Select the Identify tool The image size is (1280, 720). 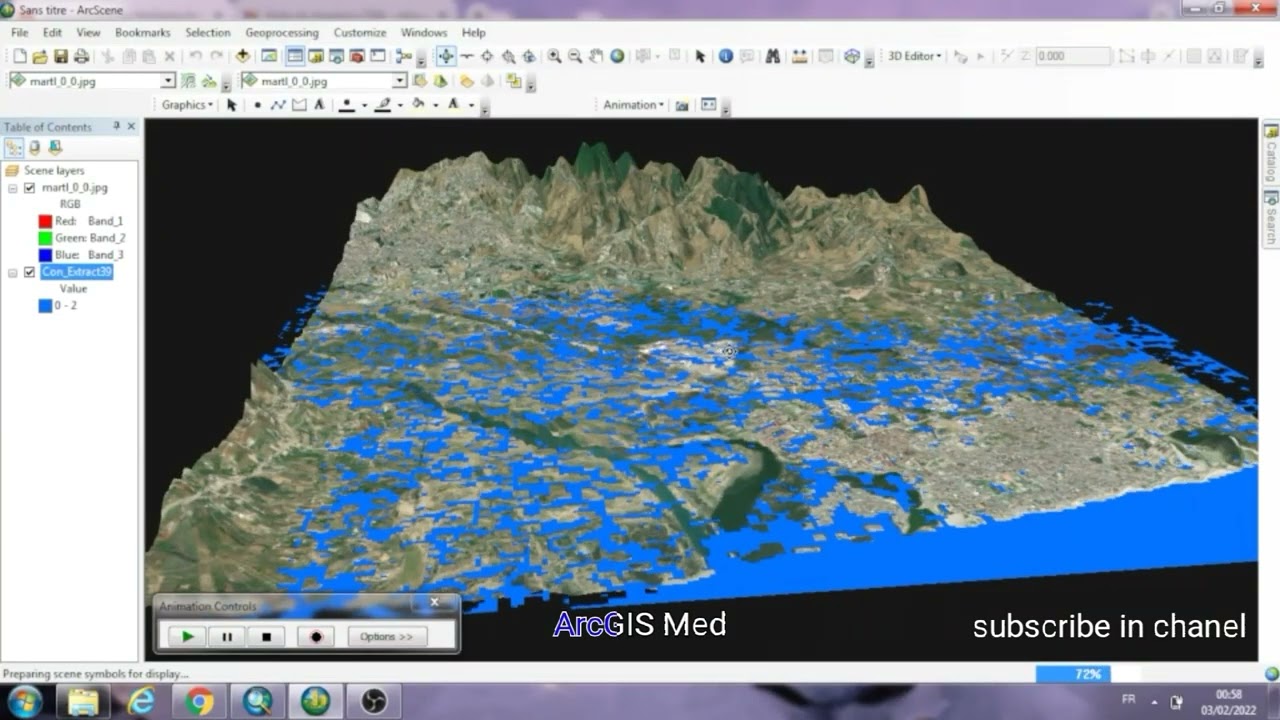726,57
